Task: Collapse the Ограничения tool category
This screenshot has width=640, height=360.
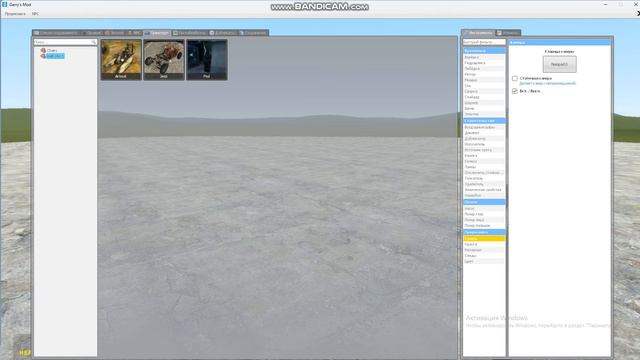Action: (484, 51)
